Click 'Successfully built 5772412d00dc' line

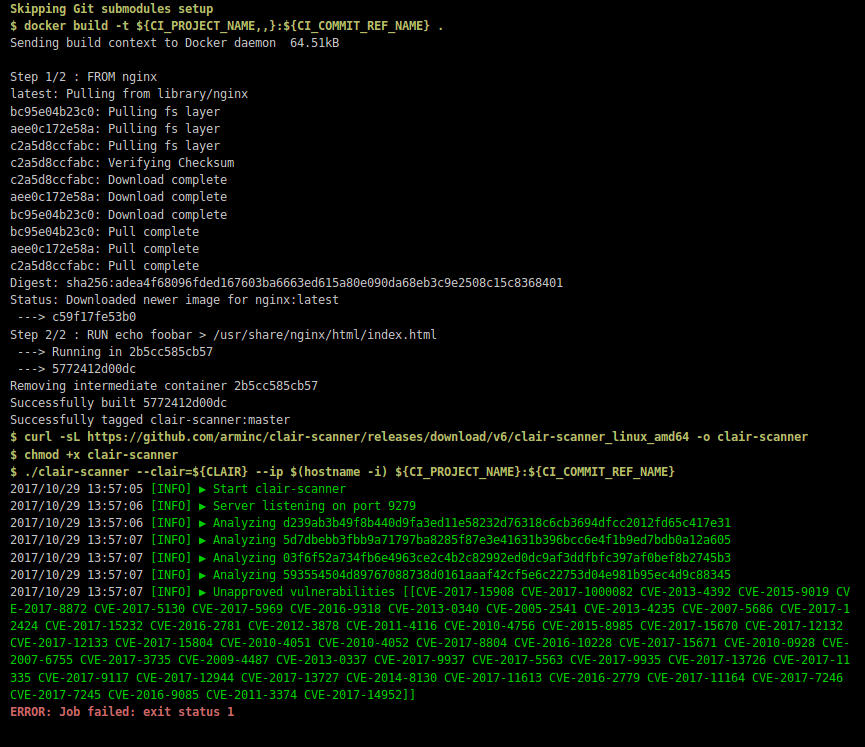click(118, 403)
